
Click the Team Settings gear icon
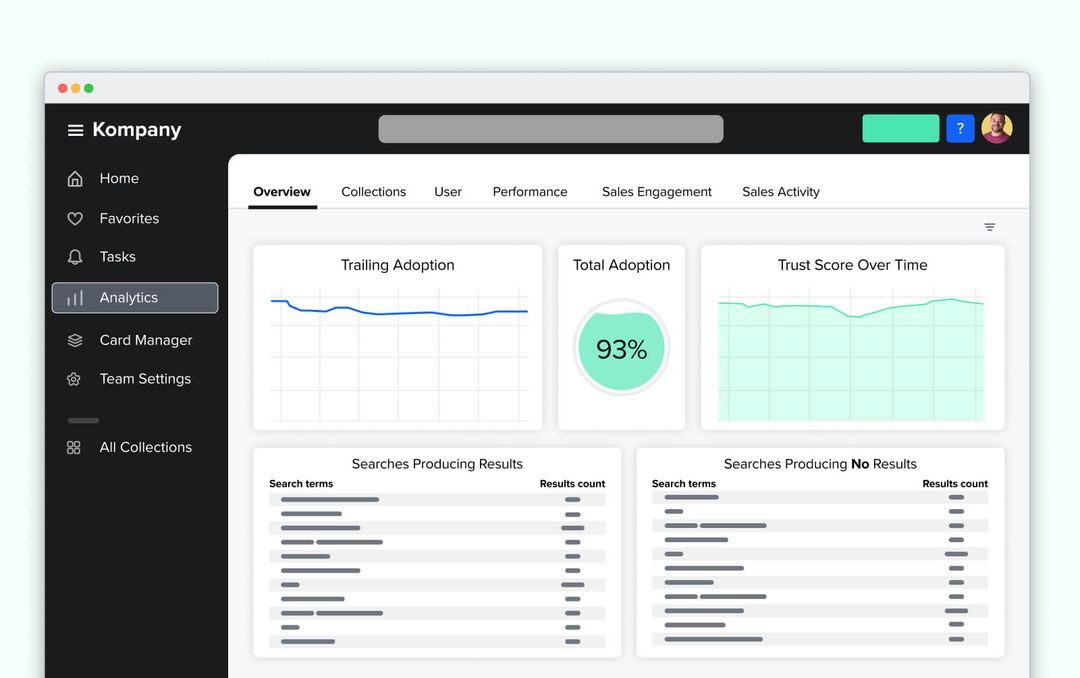coord(74,379)
